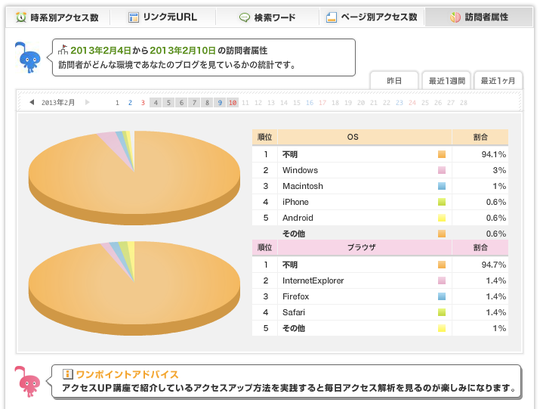Click the blue mascot character icon
This screenshot has height=409, width=540.
pos(27,57)
